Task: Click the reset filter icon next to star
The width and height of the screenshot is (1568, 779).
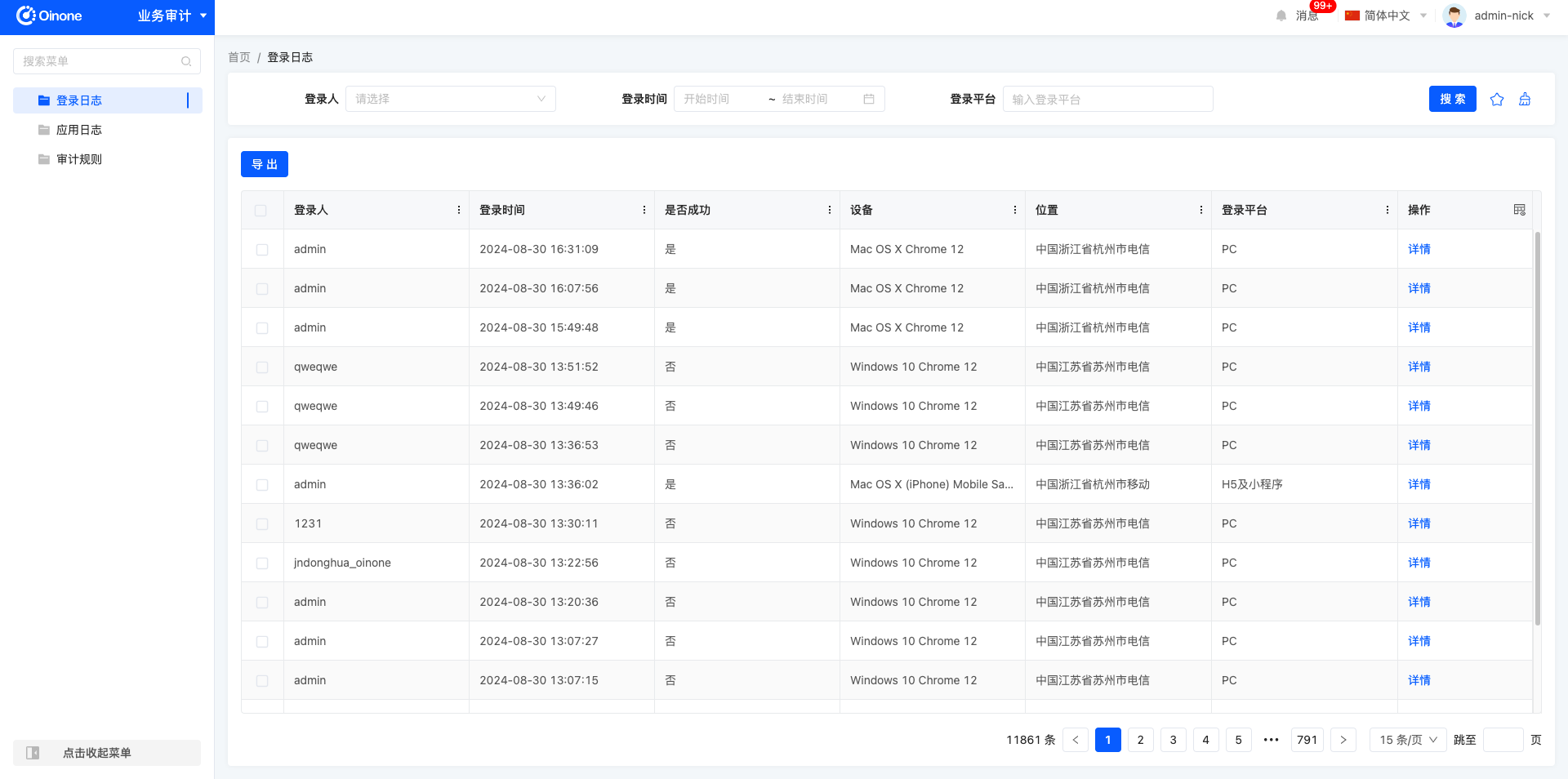Action: pos(1524,99)
